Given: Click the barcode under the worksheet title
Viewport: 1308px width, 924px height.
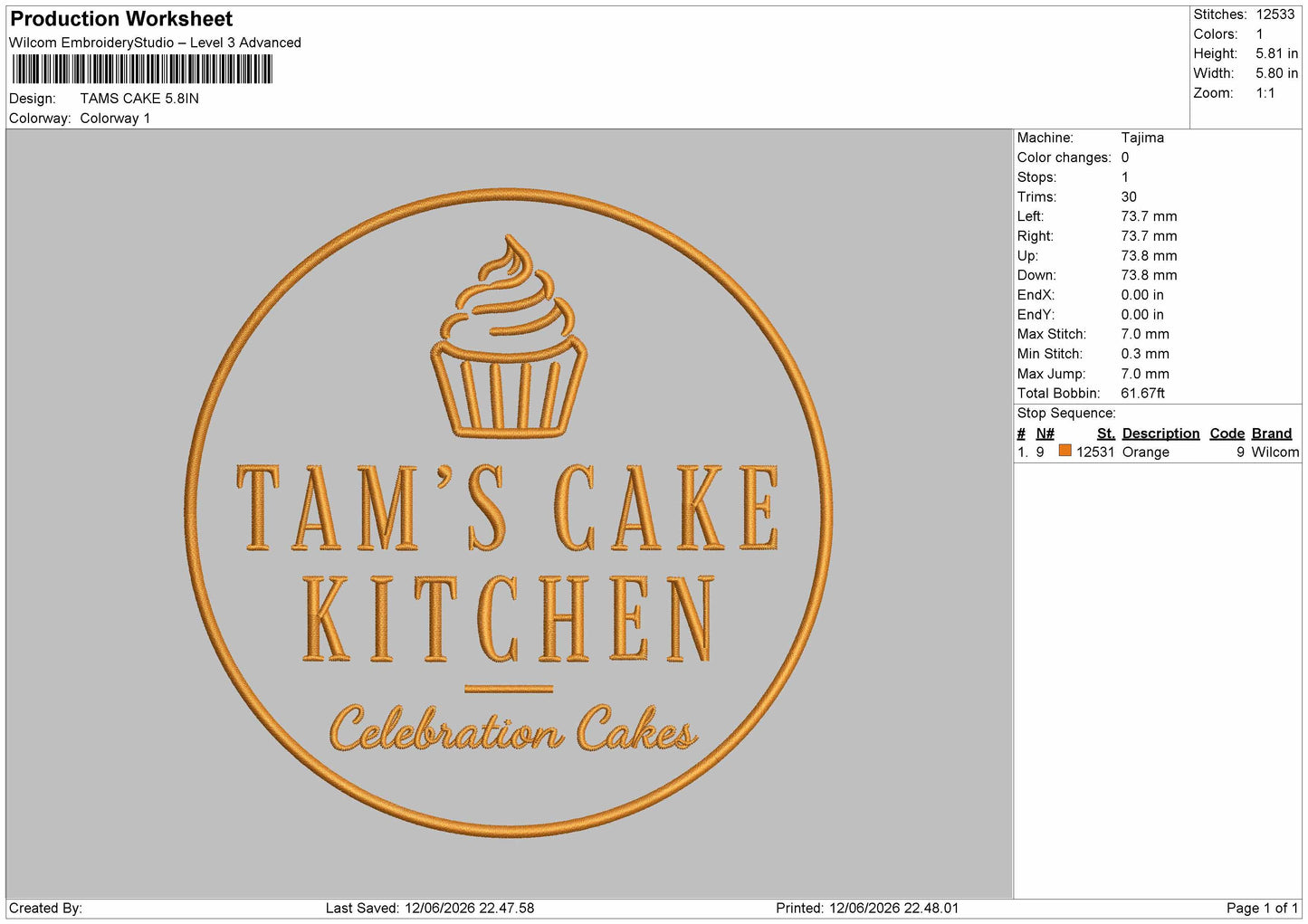Looking at the screenshot, I should 142,70.
